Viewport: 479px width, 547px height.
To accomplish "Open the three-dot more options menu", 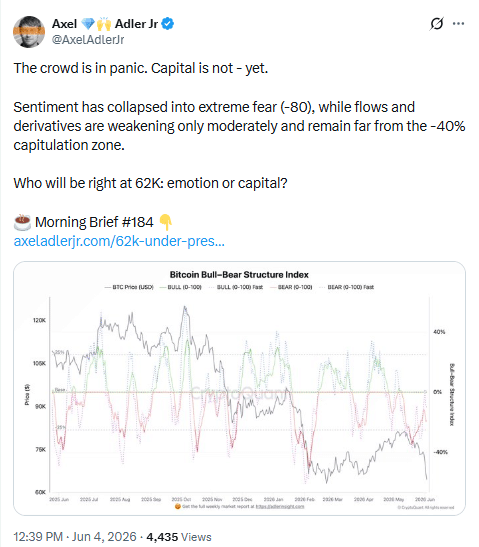I will point(458,24).
